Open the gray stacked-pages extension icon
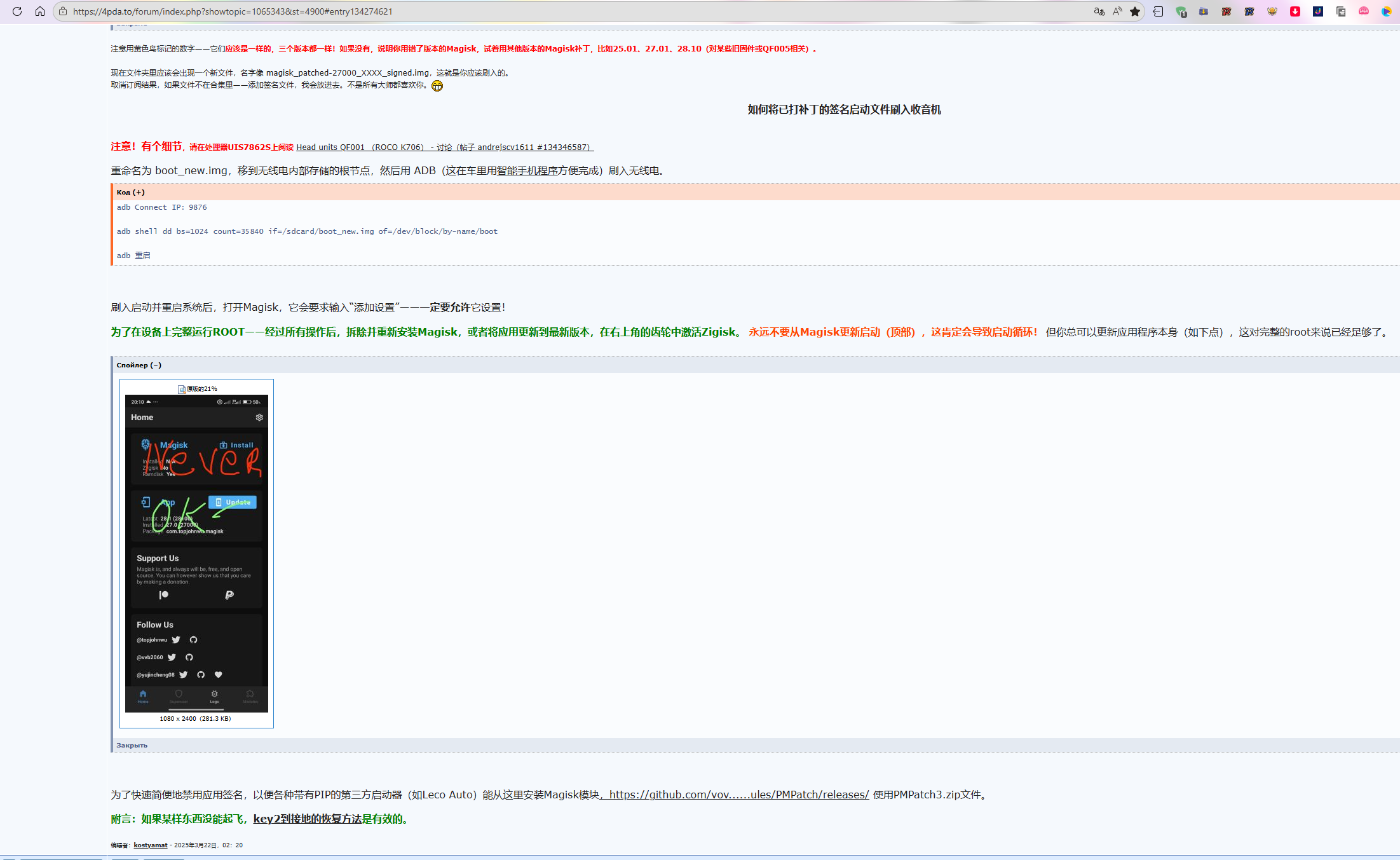This screenshot has width=1400, height=860. click(x=1341, y=11)
